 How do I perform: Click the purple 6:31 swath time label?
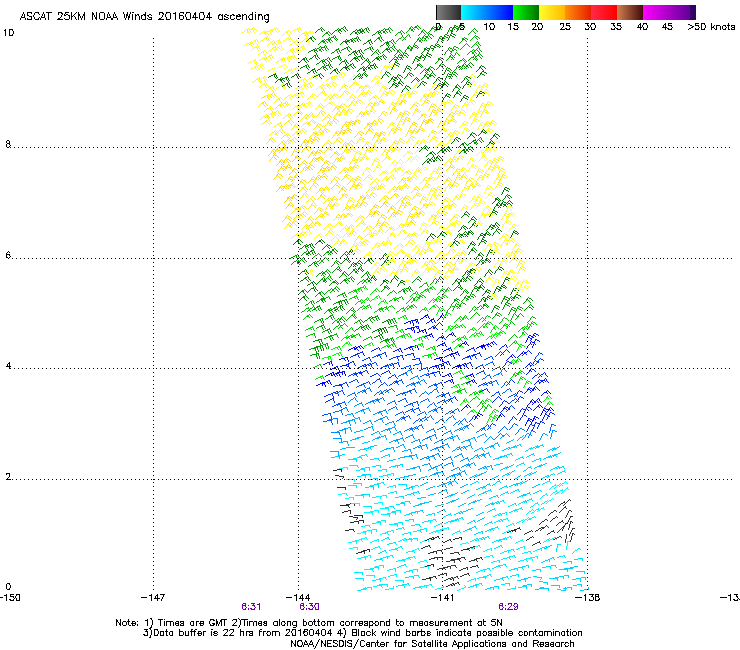pyautogui.click(x=251, y=607)
